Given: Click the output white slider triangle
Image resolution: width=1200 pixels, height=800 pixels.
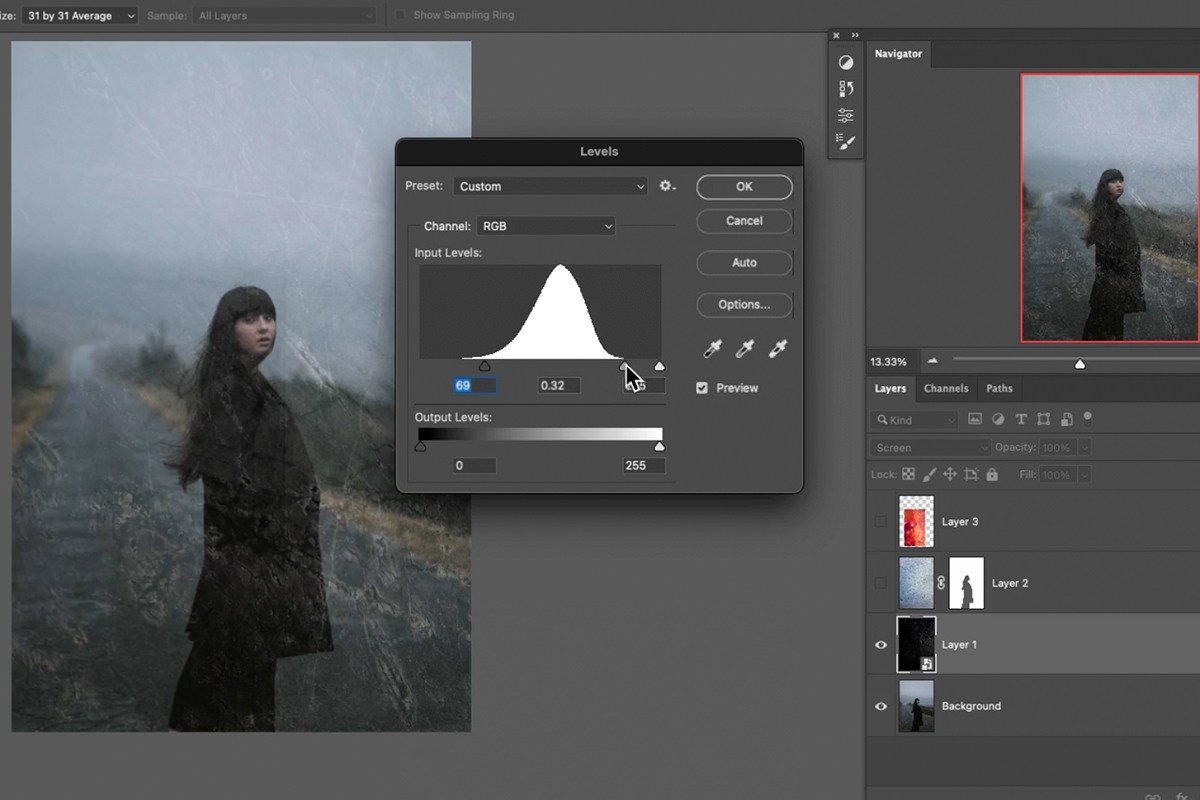Looking at the screenshot, I should coord(659,447).
